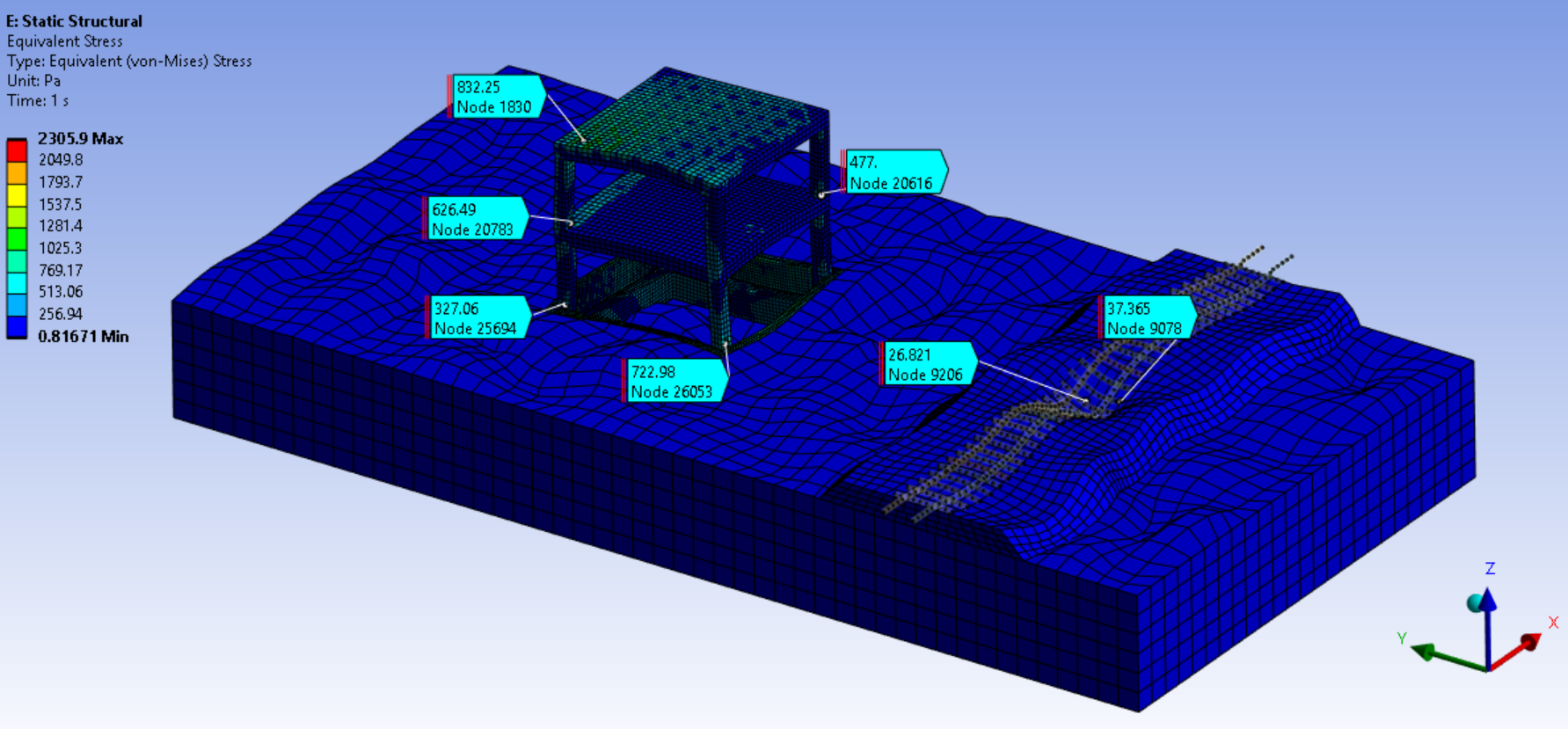Click the 626.49 Node 20783 probe label
Image resolution: width=1568 pixels, height=729 pixels.
click(x=477, y=219)
